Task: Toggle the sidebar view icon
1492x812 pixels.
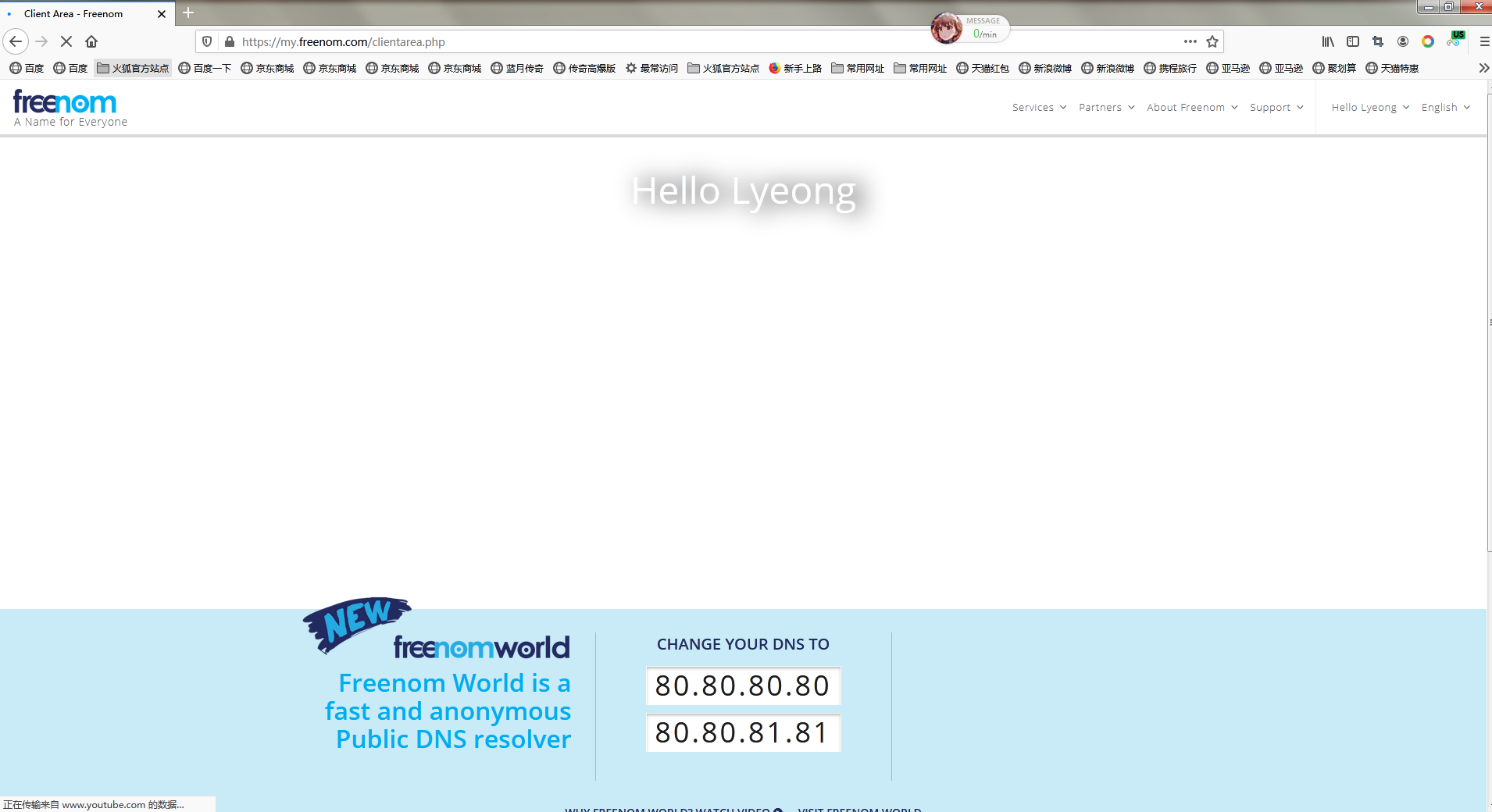Action: click(x=1353, y=41)
